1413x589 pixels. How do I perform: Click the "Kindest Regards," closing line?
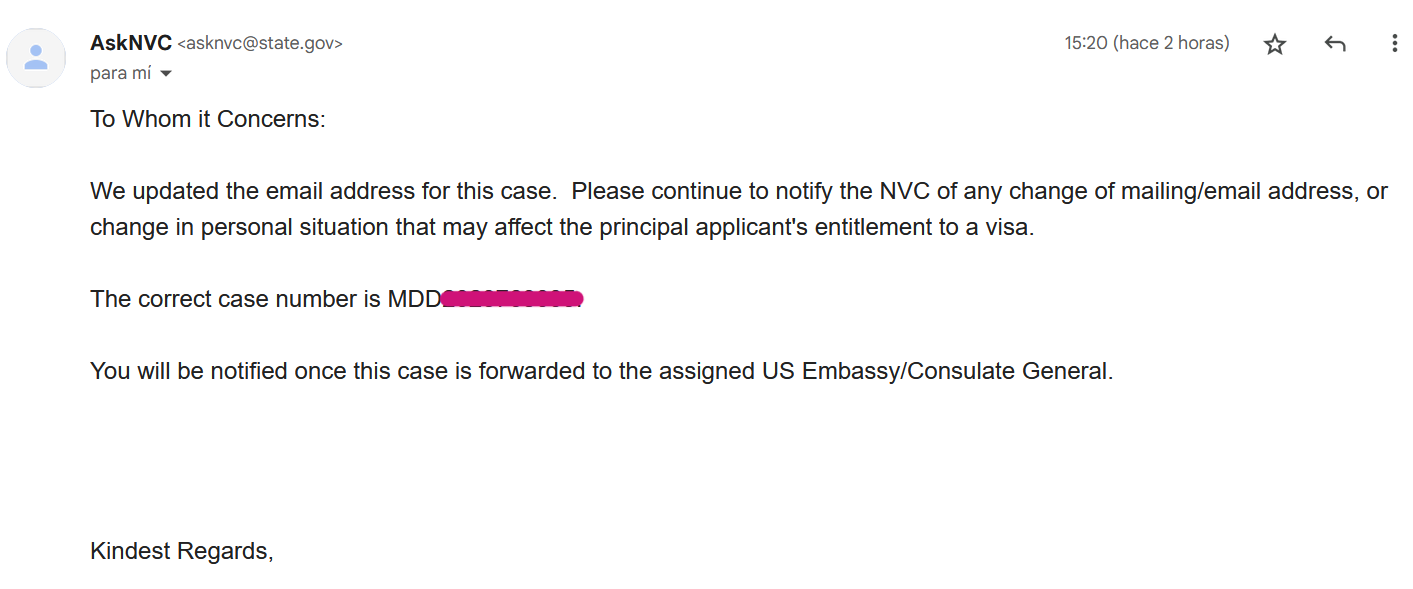tap(182, 551)
